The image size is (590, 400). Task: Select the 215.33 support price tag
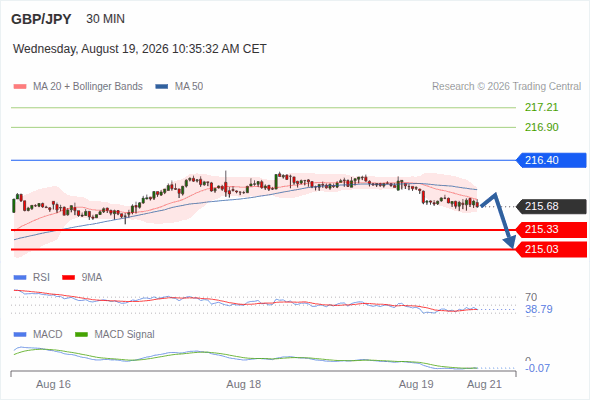click(x=551, y=229)
